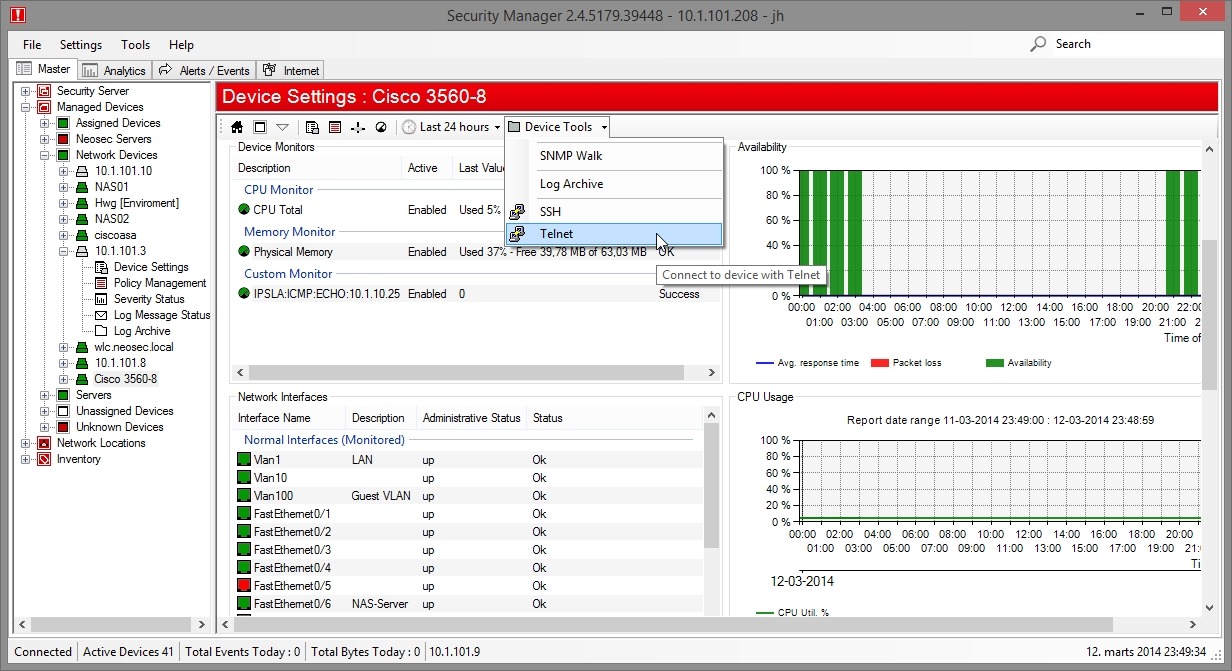
Task: Collapse the 10.1.101.3 device node
Action: 64,251
